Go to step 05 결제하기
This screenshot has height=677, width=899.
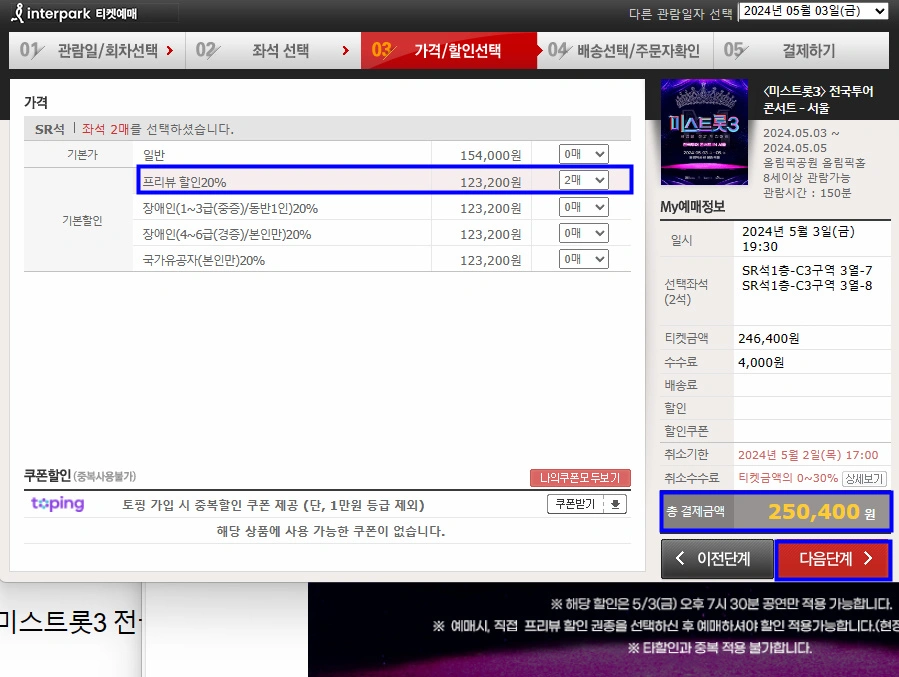(x=801, y=50)
